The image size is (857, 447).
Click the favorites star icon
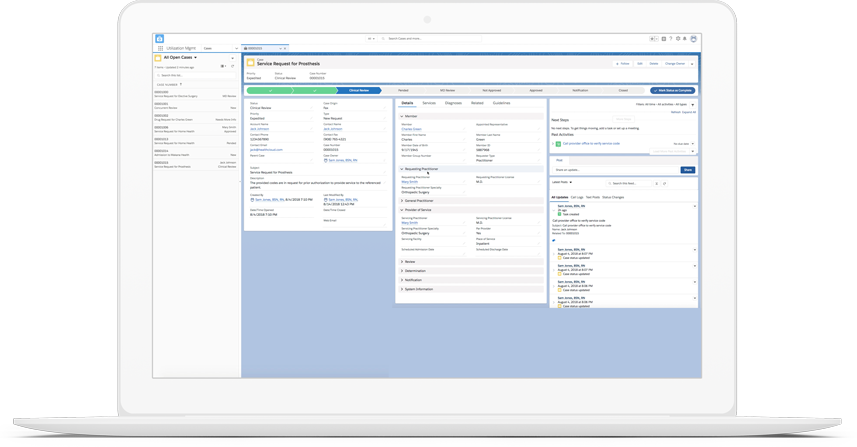[652, 39]
